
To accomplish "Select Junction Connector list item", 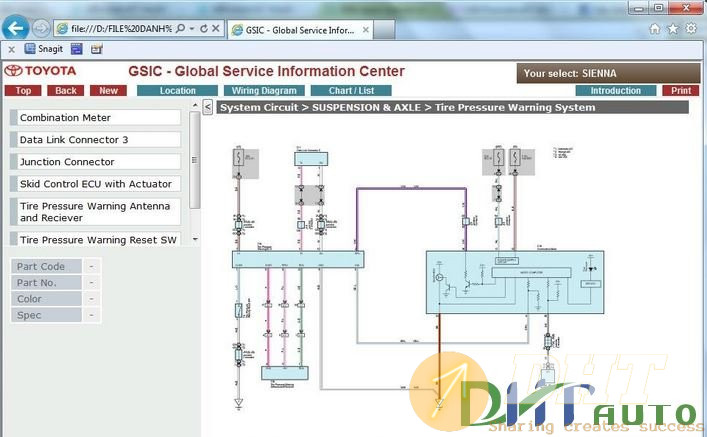I will click(x=95, y=161).
